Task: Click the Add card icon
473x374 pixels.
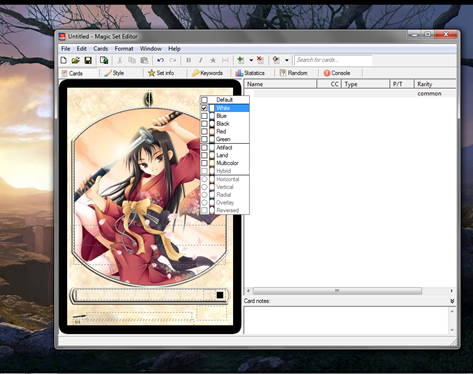Action: click(x=240, y=60)
